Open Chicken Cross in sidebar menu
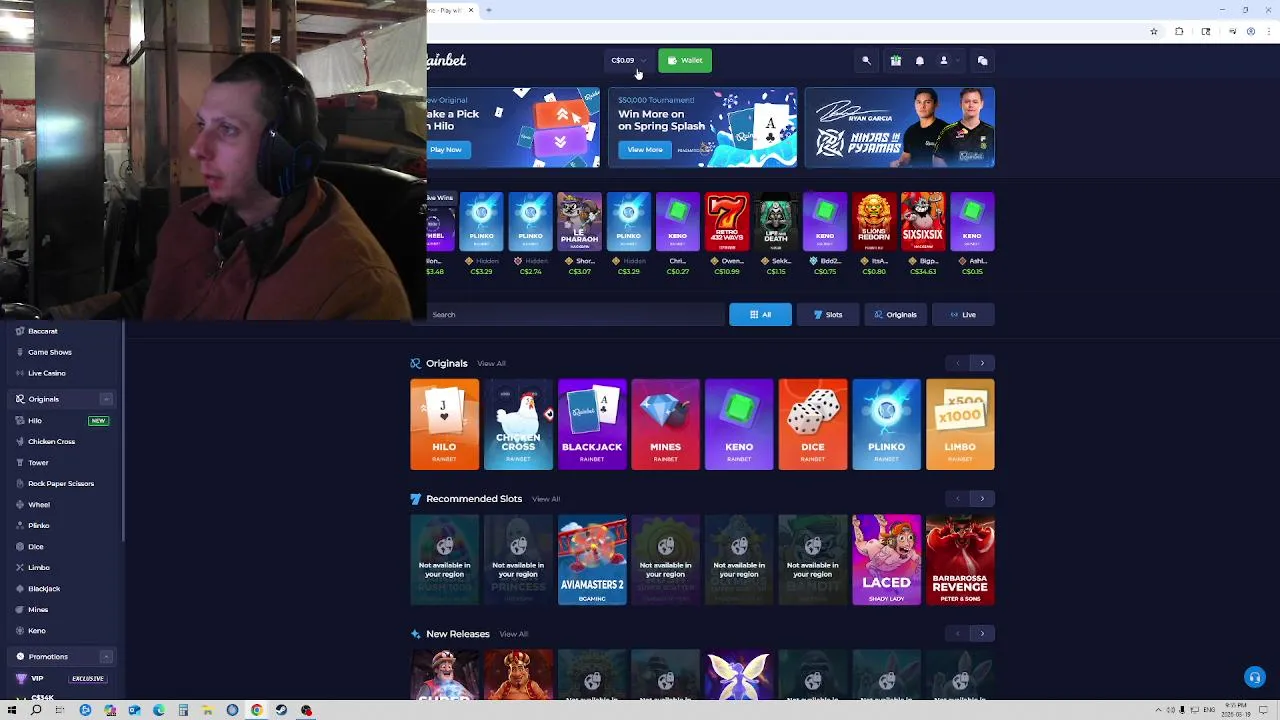 (51, 442)
